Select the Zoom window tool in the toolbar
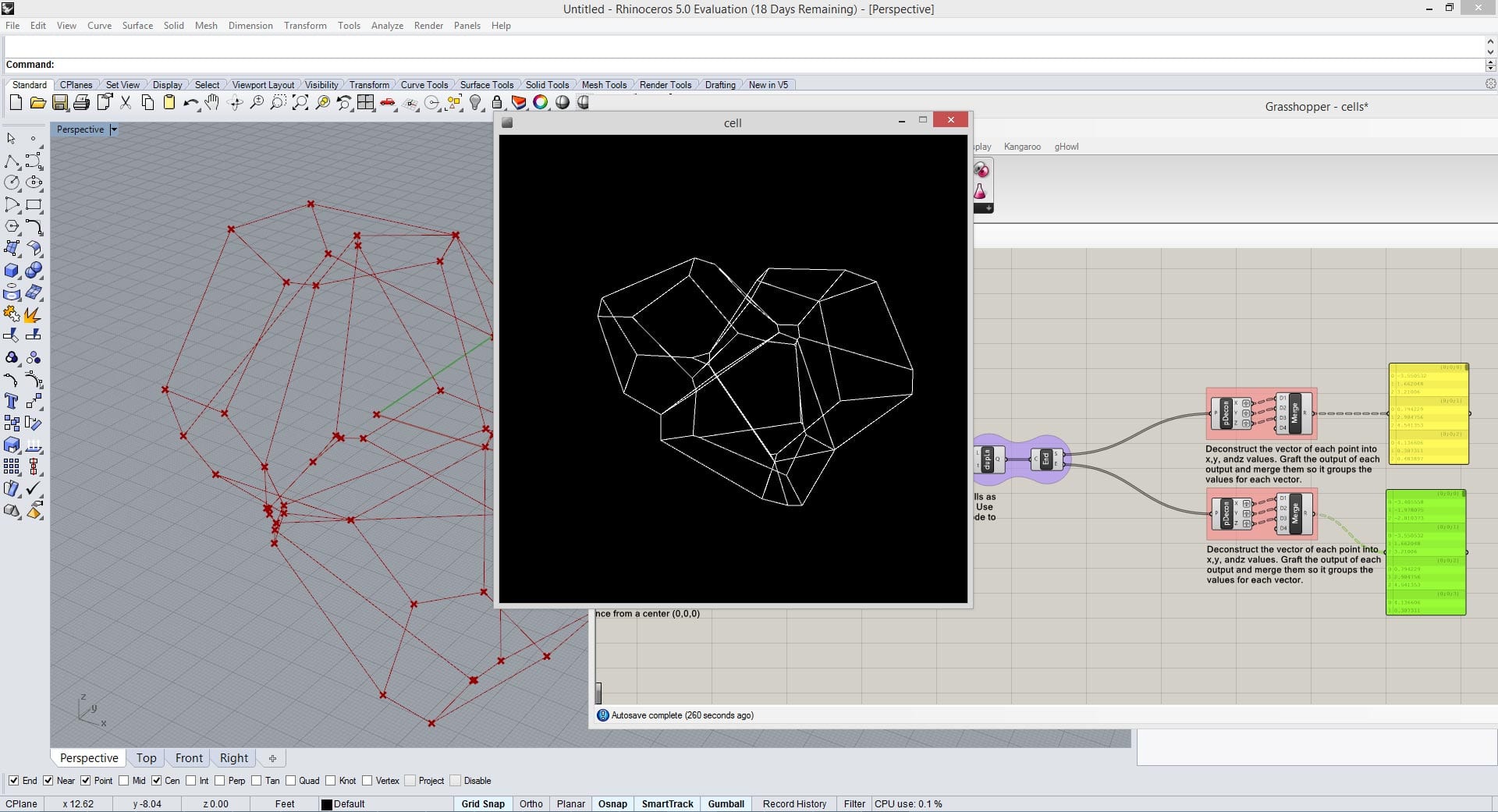The height and width of the screenshot is (812, 1498). point(278,102)
